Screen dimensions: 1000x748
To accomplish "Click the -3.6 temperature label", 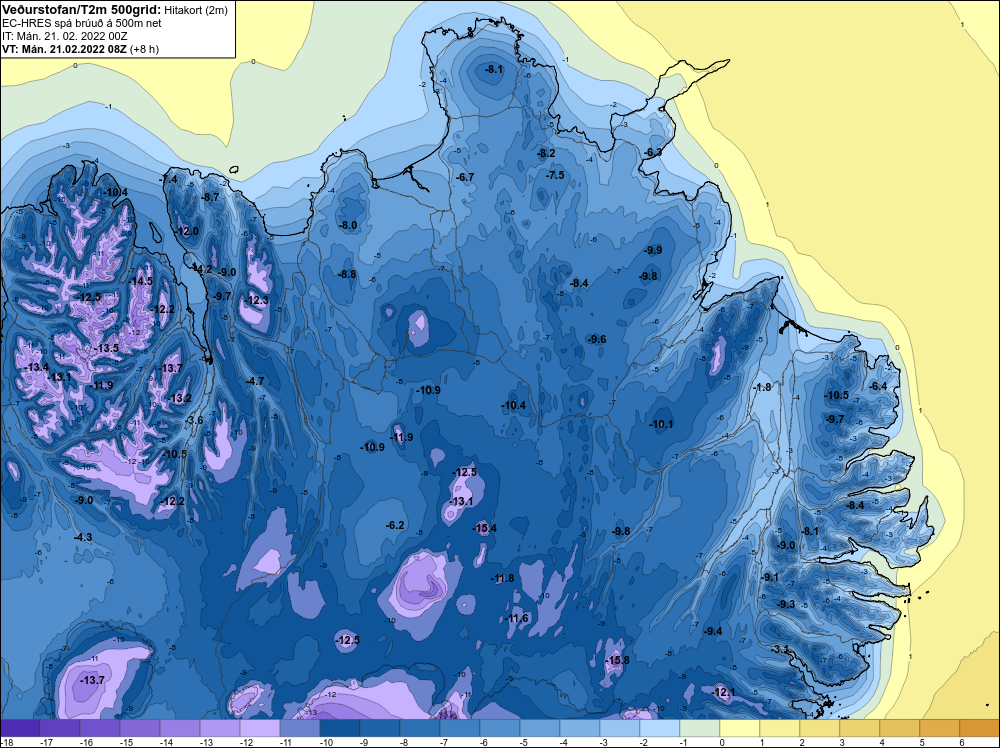I will click(x=195, y=420).
